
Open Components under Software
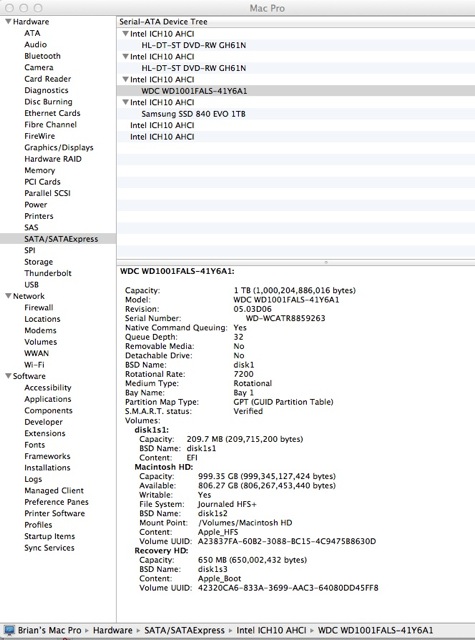click(x=48, y=410)
